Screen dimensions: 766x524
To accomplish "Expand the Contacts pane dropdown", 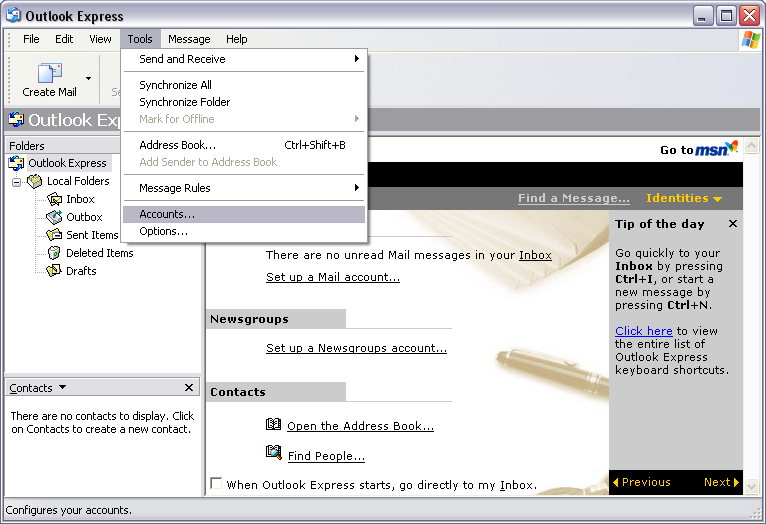I will (63, 387).
